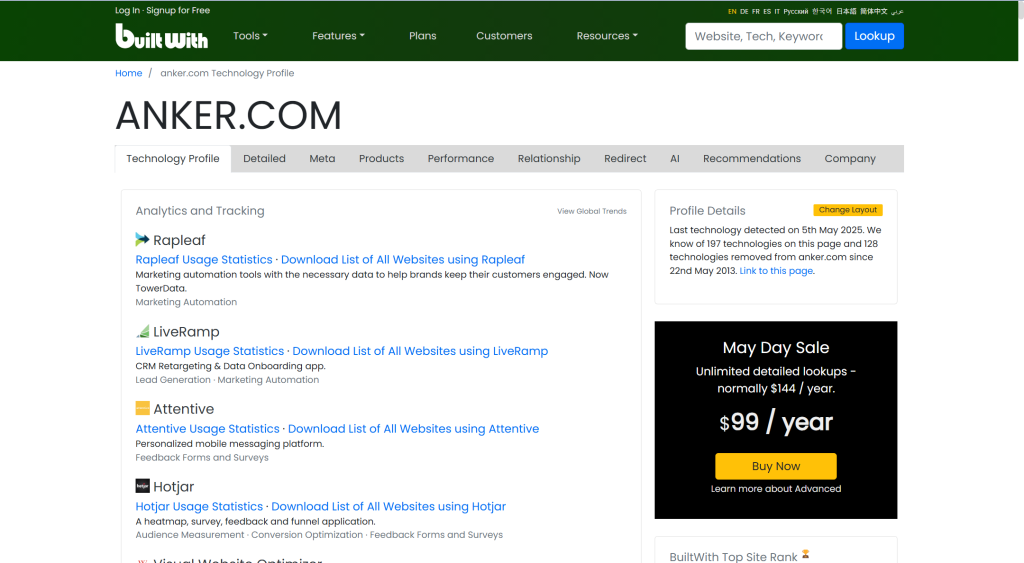Click the Audience Measurement category link
Viewport: 1024px width, 563px height.
pos(190,534)
